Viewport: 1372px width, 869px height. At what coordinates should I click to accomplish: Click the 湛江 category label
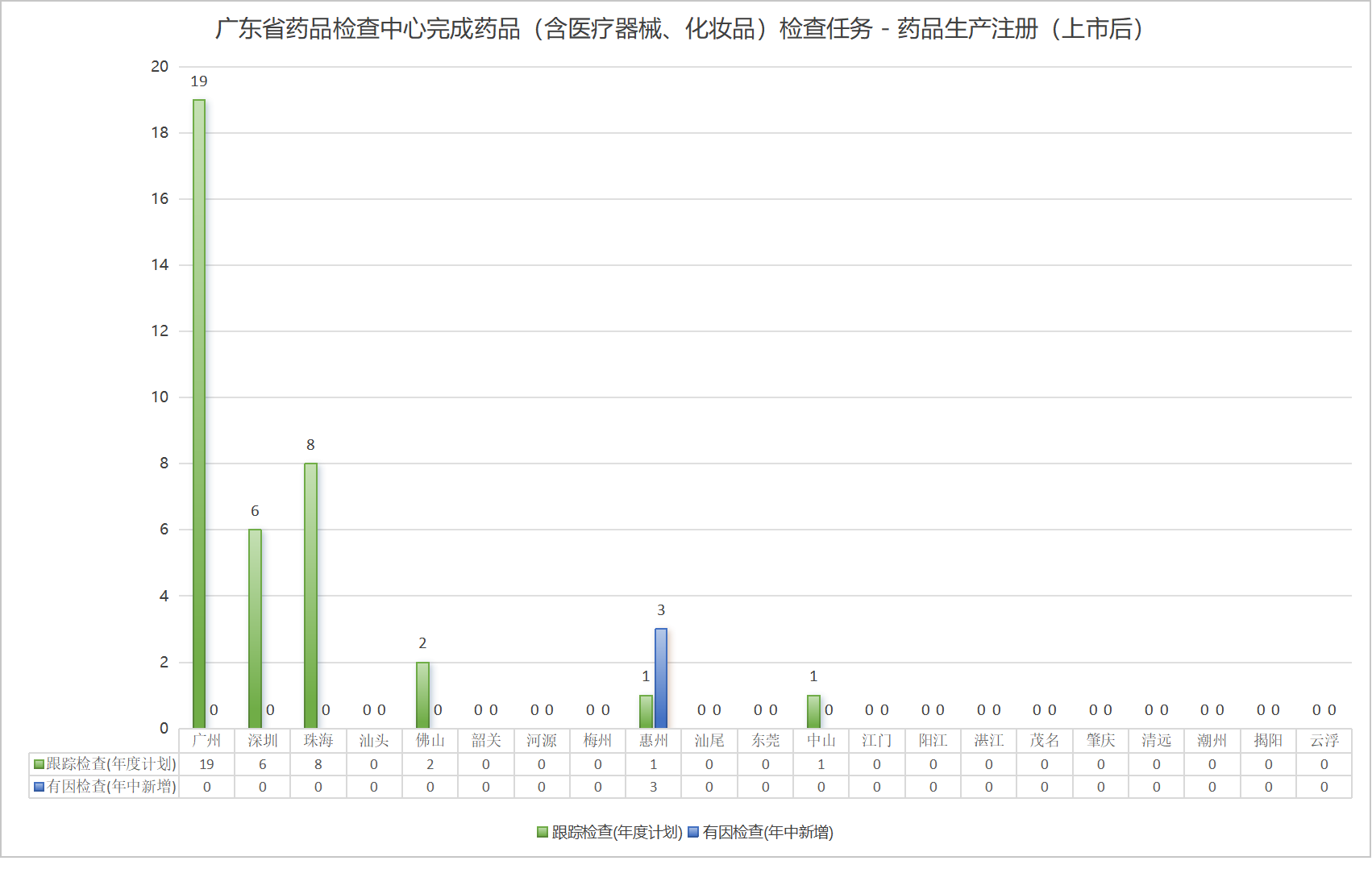(x=989, y=740)
